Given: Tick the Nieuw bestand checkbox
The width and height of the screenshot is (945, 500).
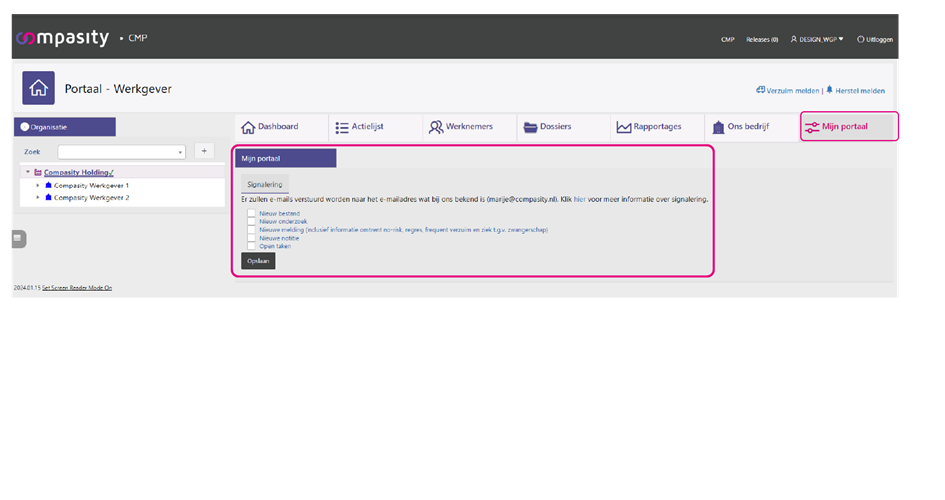Looking at the screenshot, I should pos(251,213).
